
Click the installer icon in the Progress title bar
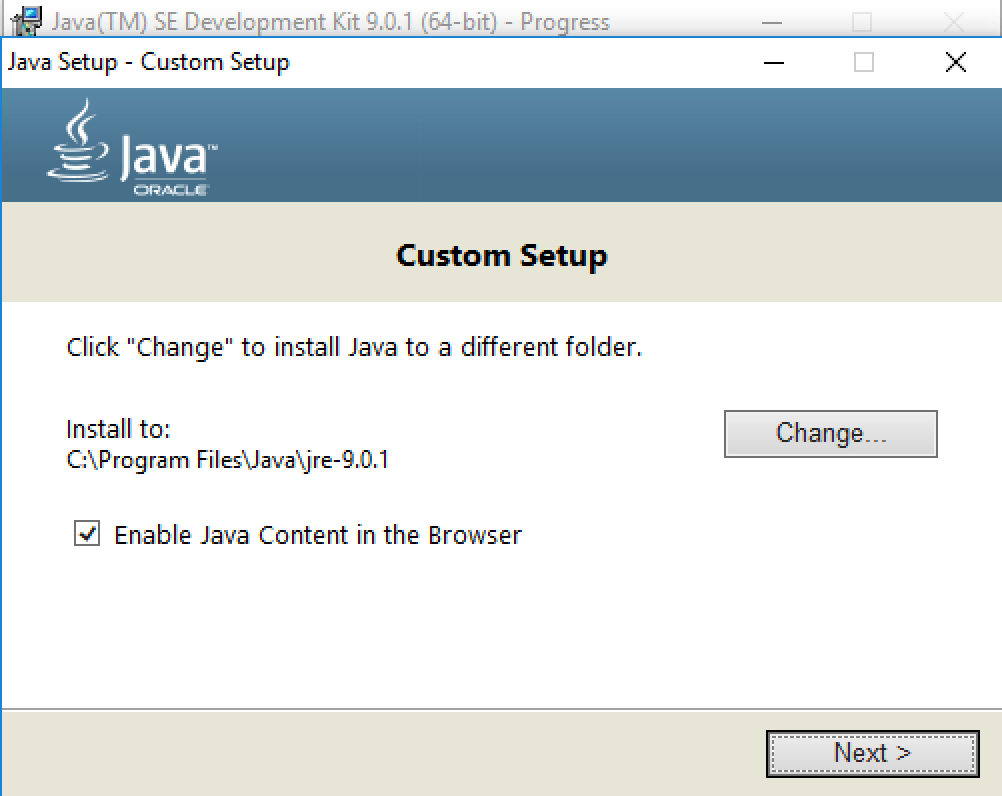click(28, 21)
